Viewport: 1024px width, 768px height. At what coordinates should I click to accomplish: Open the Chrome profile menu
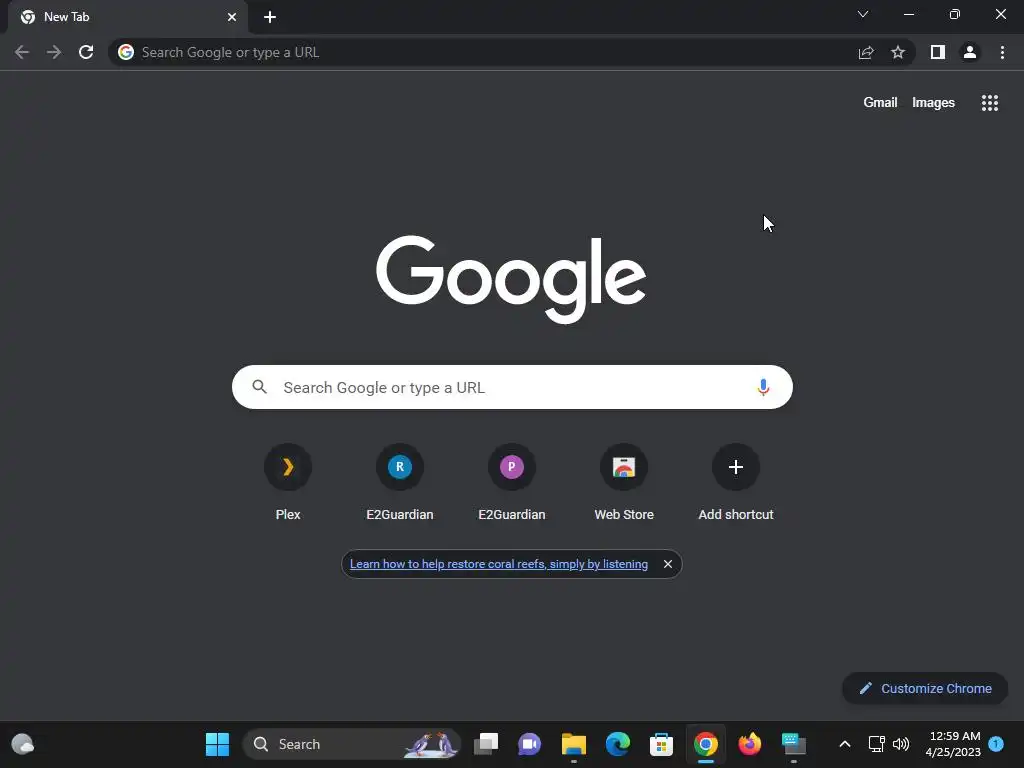click(970, 52)
